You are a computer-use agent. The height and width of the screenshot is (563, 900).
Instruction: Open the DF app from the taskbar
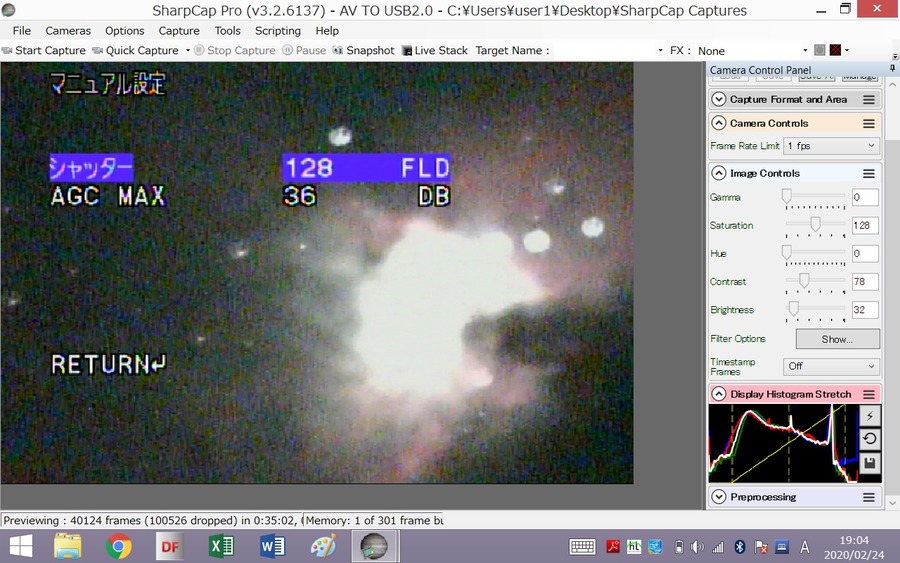point(170,546)
